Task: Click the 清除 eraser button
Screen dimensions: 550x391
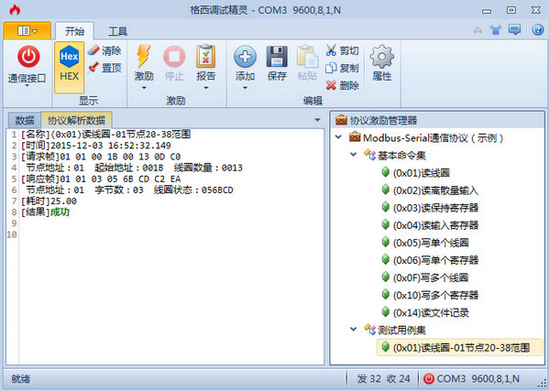Action: pos(105,51)
